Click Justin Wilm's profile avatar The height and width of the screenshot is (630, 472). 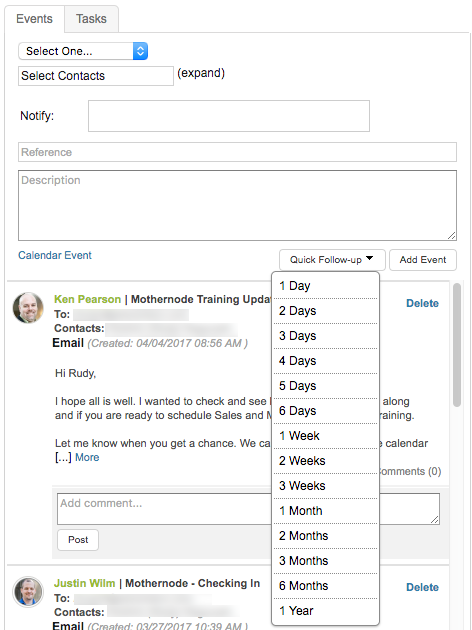click(28, 591)
